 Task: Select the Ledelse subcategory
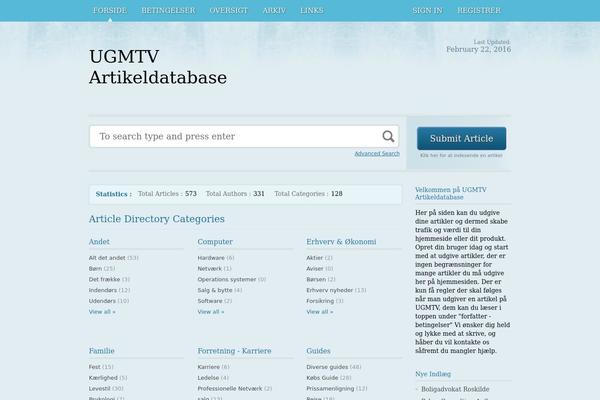coord(208,378)
